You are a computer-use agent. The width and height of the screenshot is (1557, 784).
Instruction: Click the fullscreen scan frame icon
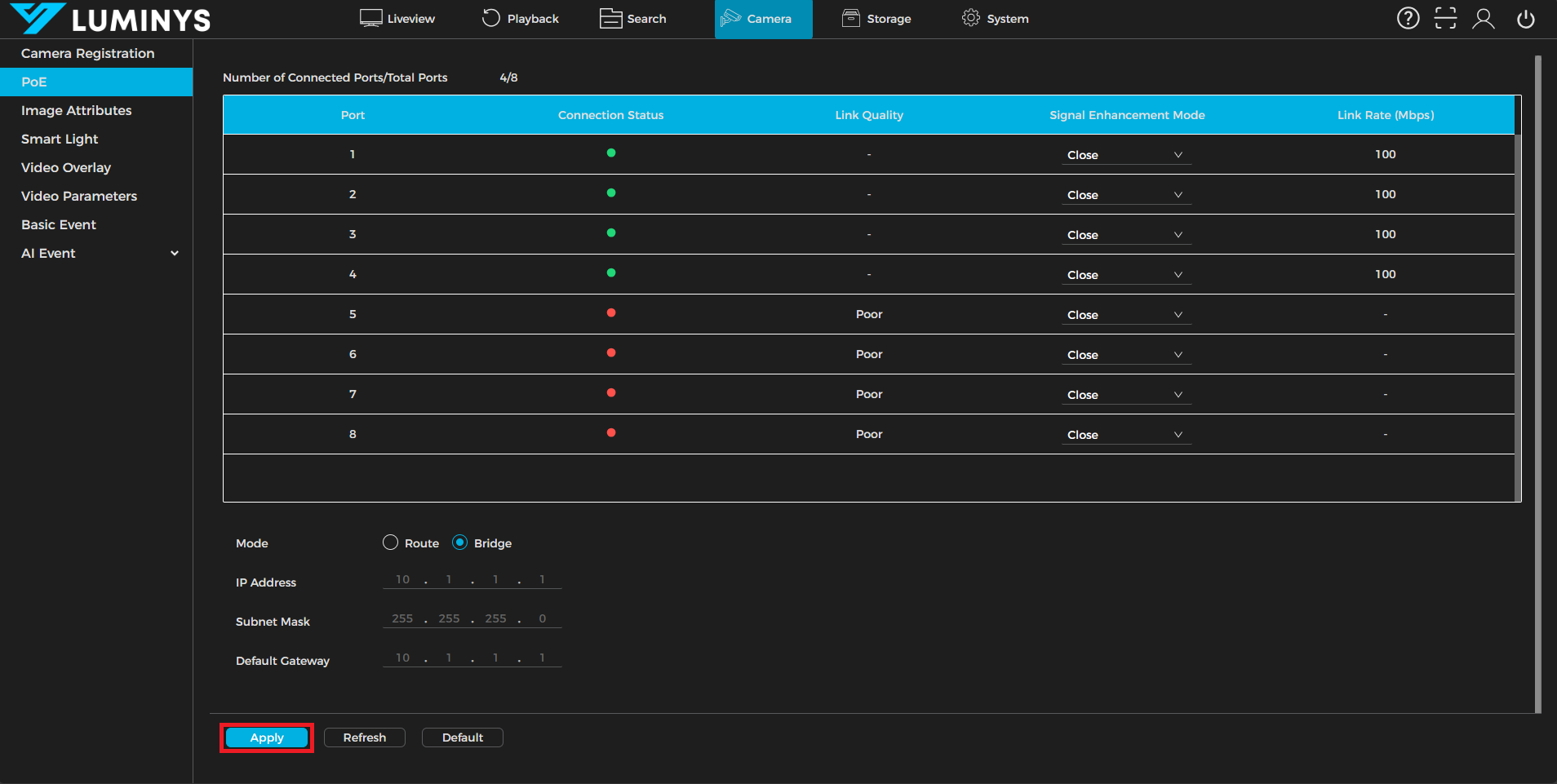pos(1445,18)
